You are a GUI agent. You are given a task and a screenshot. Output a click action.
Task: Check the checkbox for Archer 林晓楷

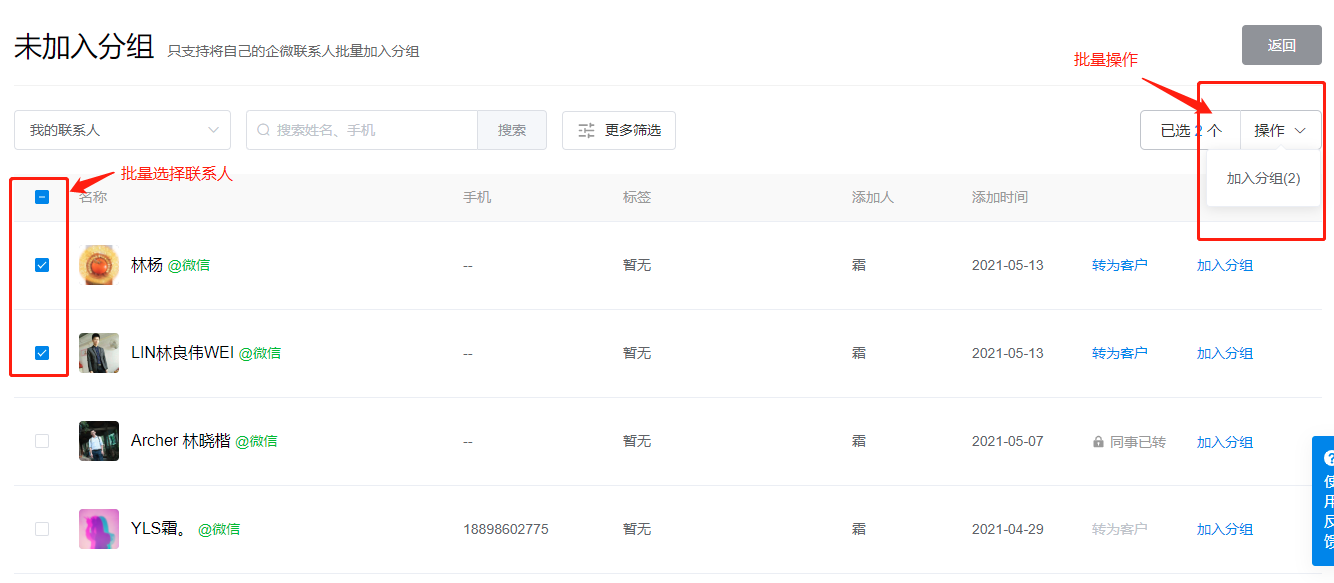click(x=42, y=441)
